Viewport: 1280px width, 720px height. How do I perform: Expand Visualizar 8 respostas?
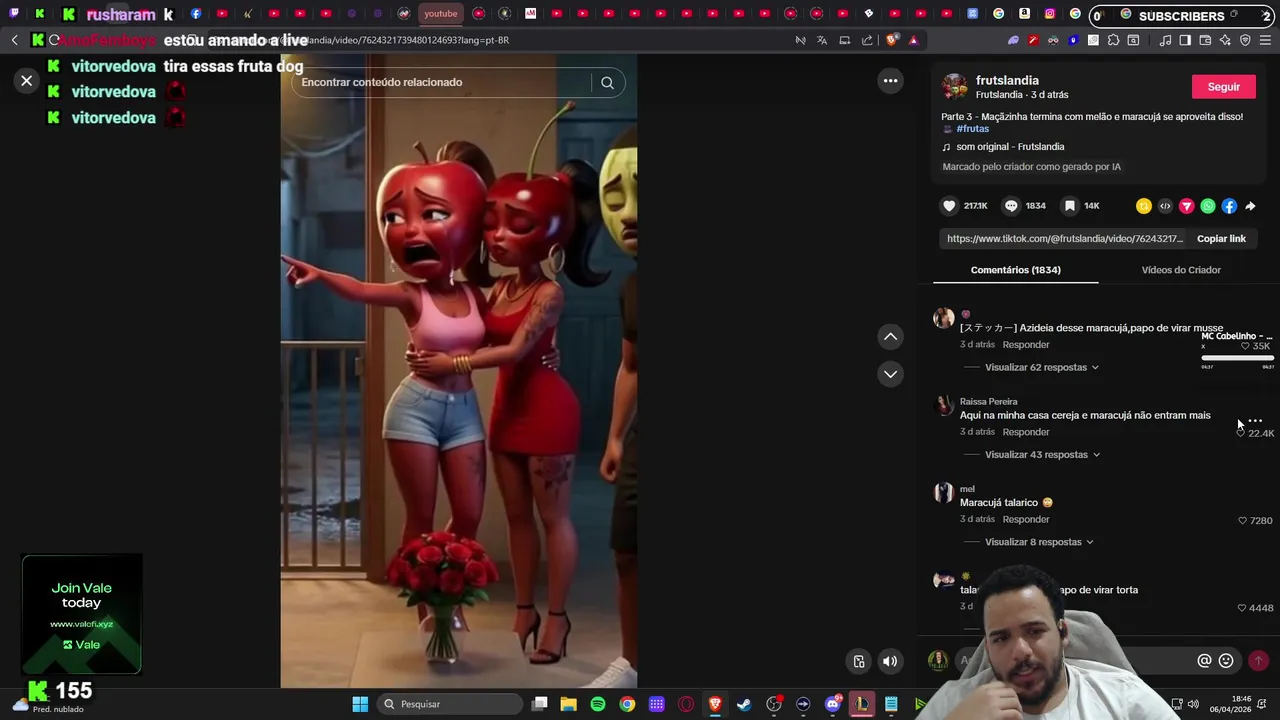click(x=1039, y=542)
